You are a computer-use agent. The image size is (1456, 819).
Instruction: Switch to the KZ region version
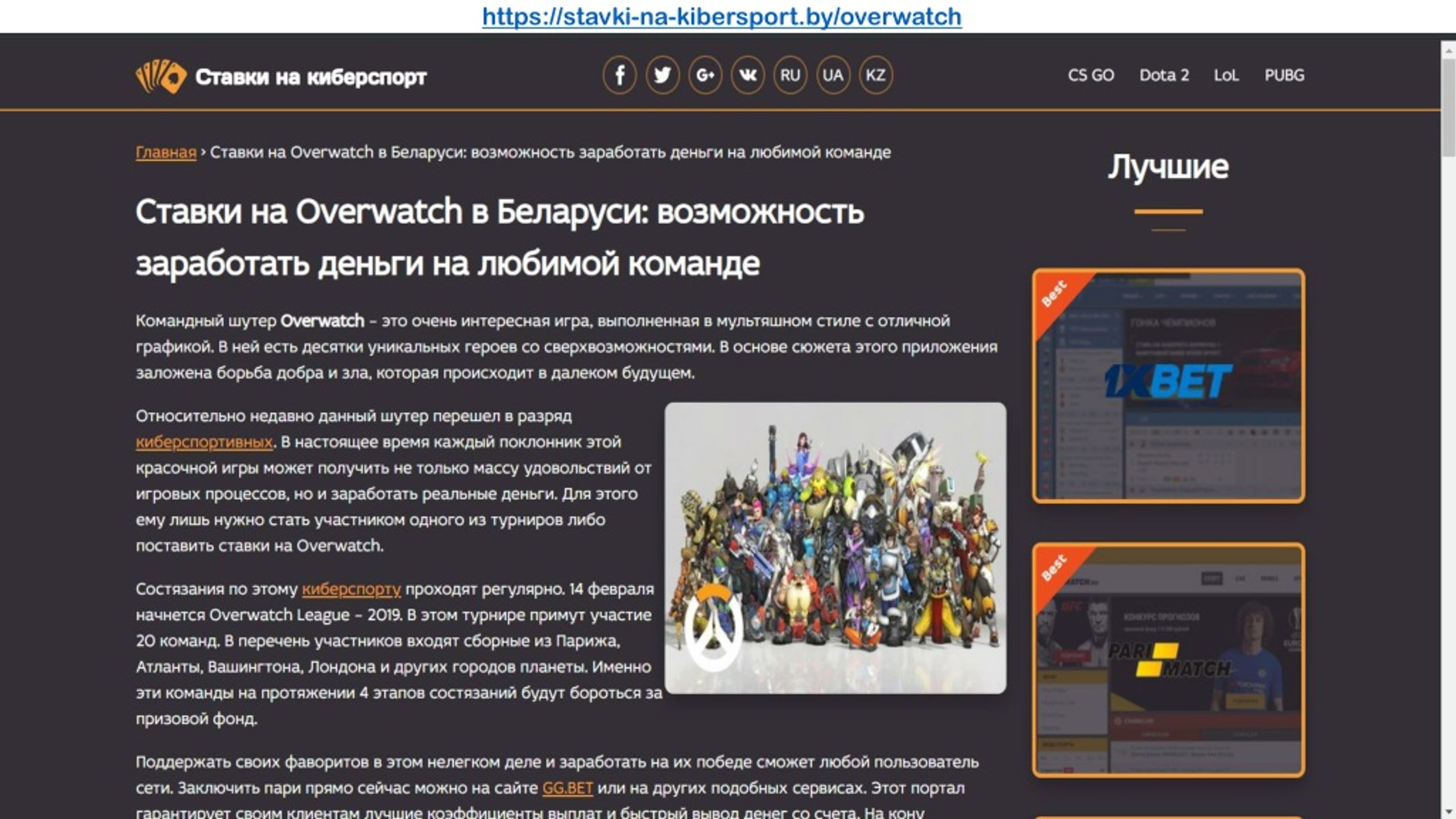point(875,75)
